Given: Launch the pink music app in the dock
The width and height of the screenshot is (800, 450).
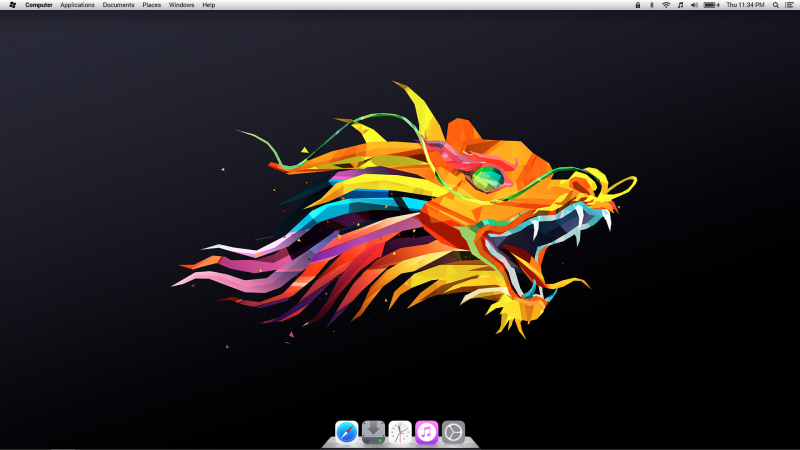Looking at the screenshot, I should [x=427, y=432].
